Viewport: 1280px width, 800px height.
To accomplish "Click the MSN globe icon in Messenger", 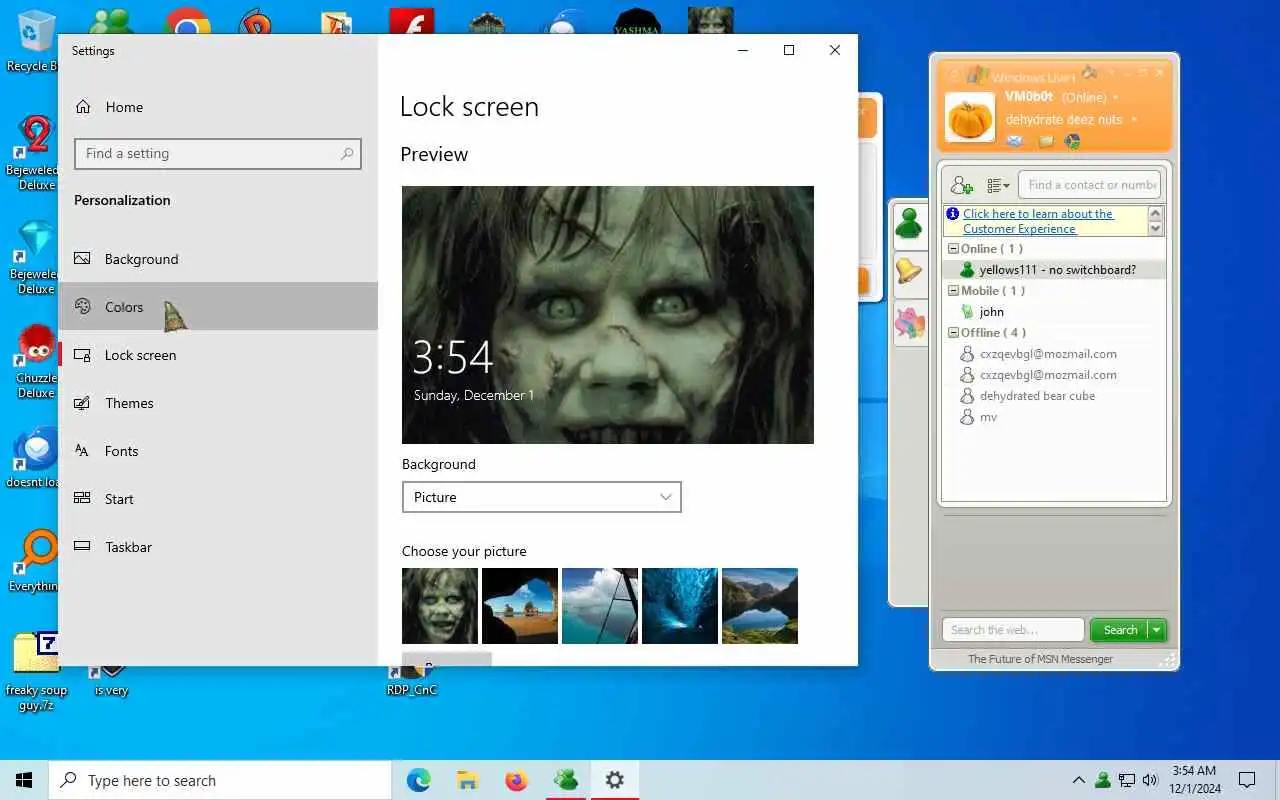I will (1072, 141).
